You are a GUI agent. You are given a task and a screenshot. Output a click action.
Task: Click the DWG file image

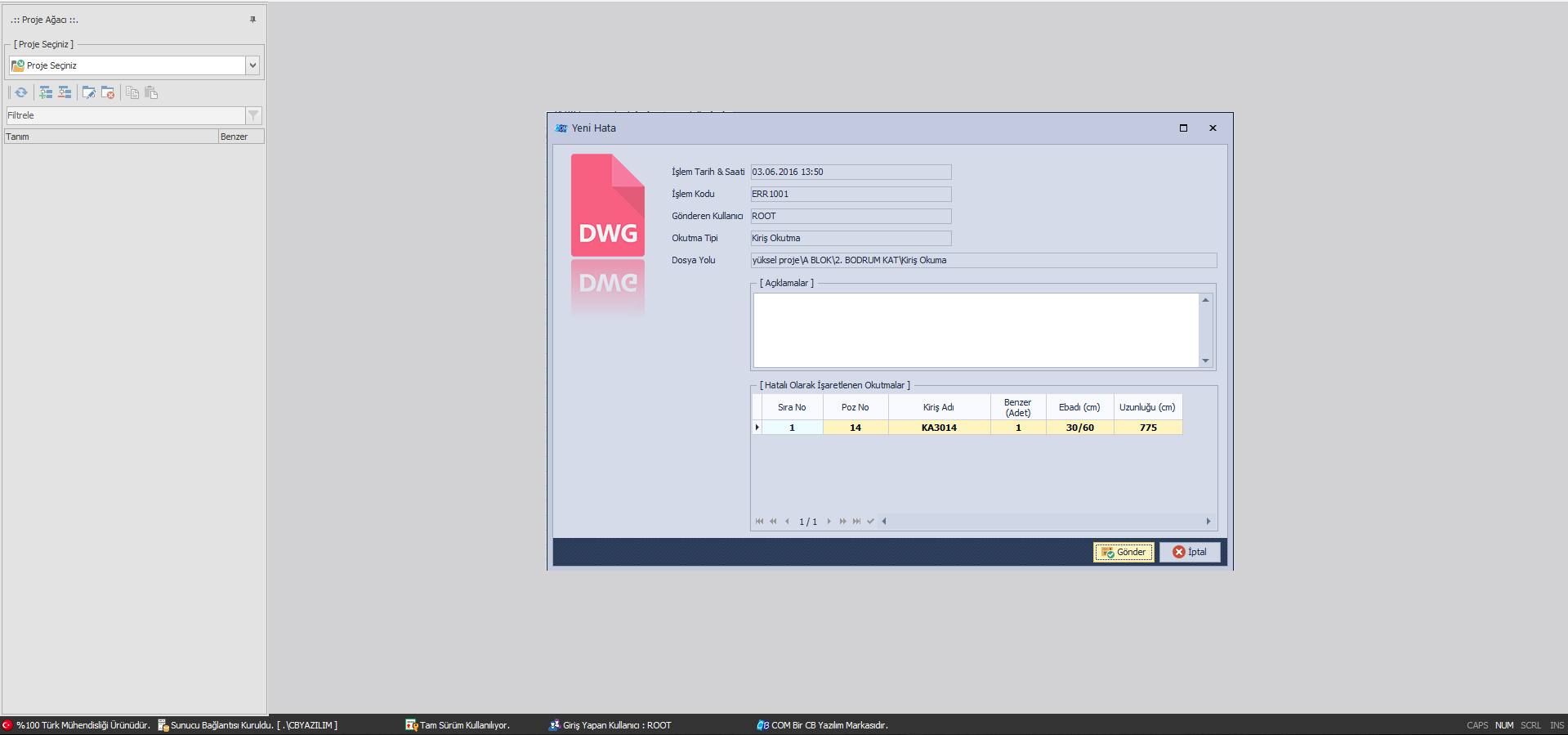608,205
